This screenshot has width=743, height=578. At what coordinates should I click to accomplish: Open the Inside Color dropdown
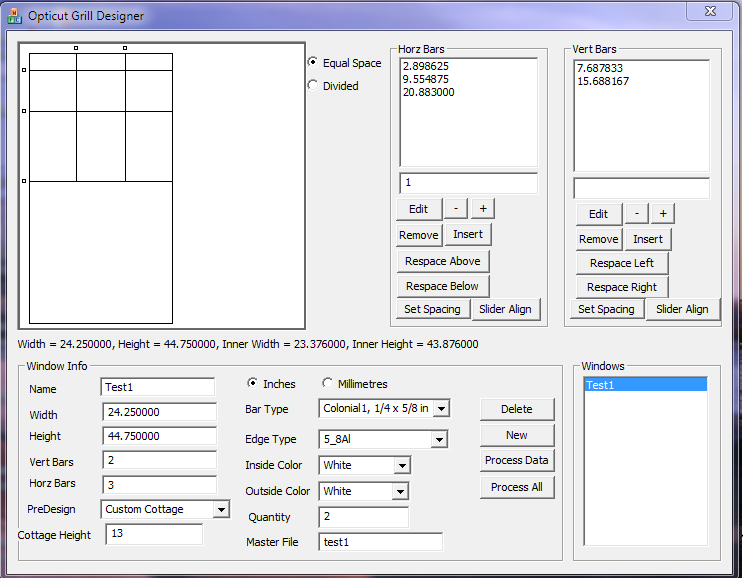tap(401, 465)
